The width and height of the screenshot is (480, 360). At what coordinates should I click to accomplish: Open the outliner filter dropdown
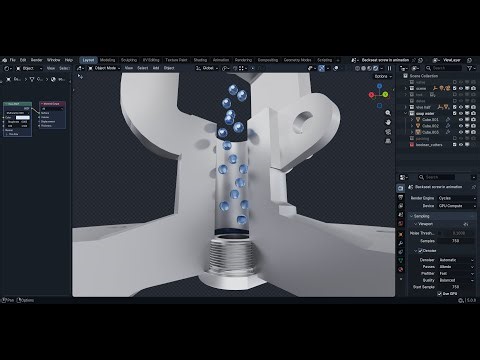(471, 68)
